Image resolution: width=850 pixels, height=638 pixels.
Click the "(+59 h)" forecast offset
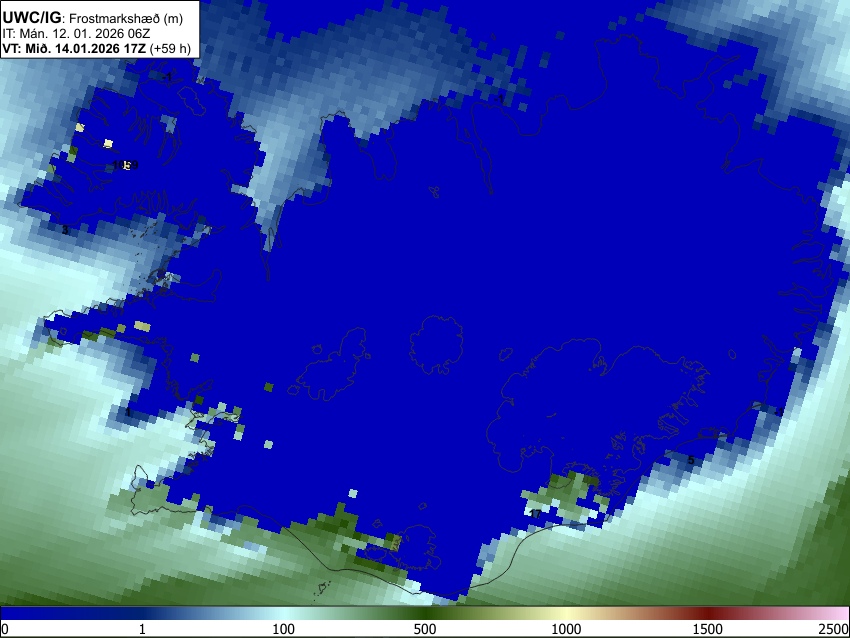tap(170, 48)
